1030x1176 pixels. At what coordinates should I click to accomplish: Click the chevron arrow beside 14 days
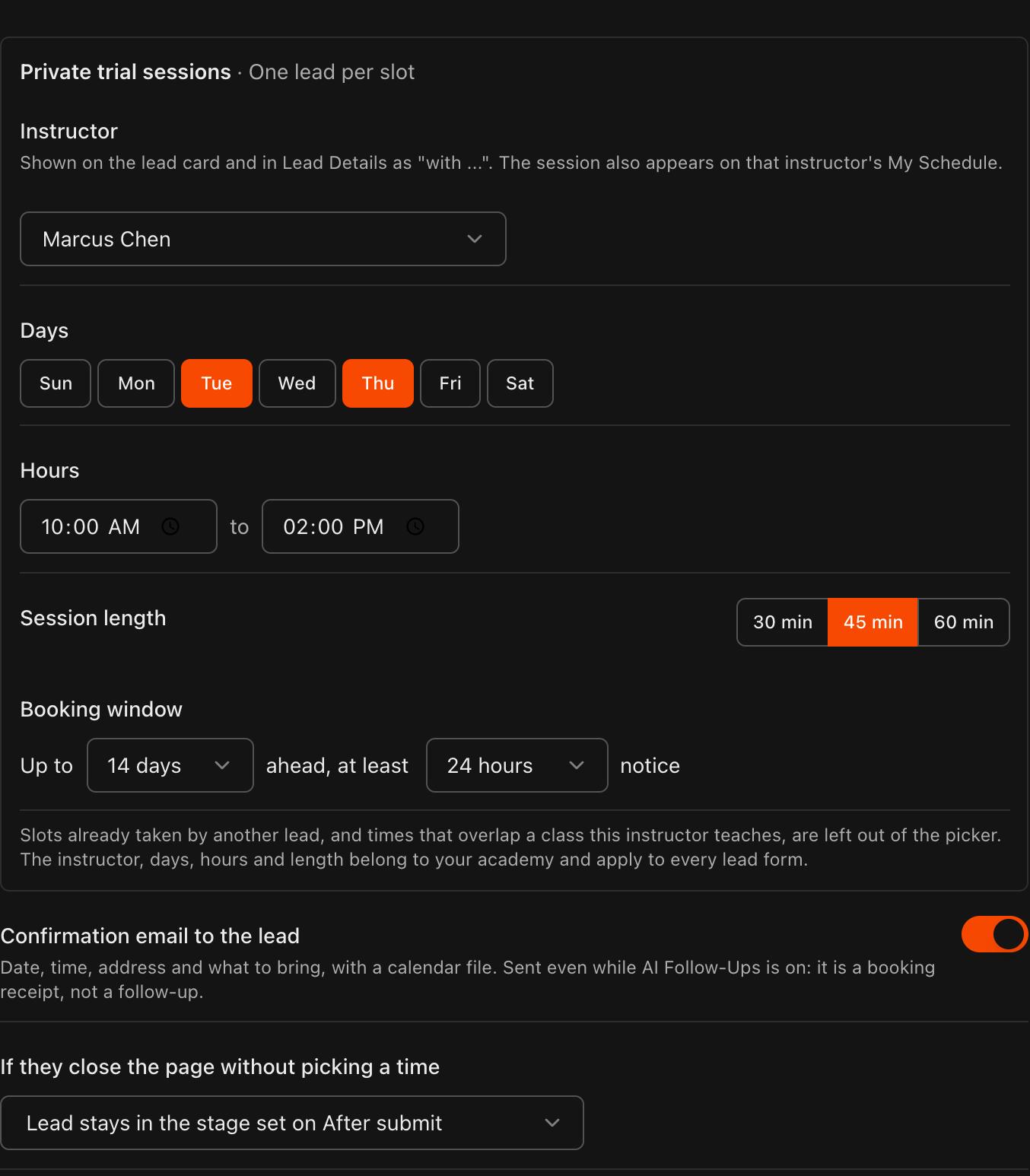pos(222,765)
